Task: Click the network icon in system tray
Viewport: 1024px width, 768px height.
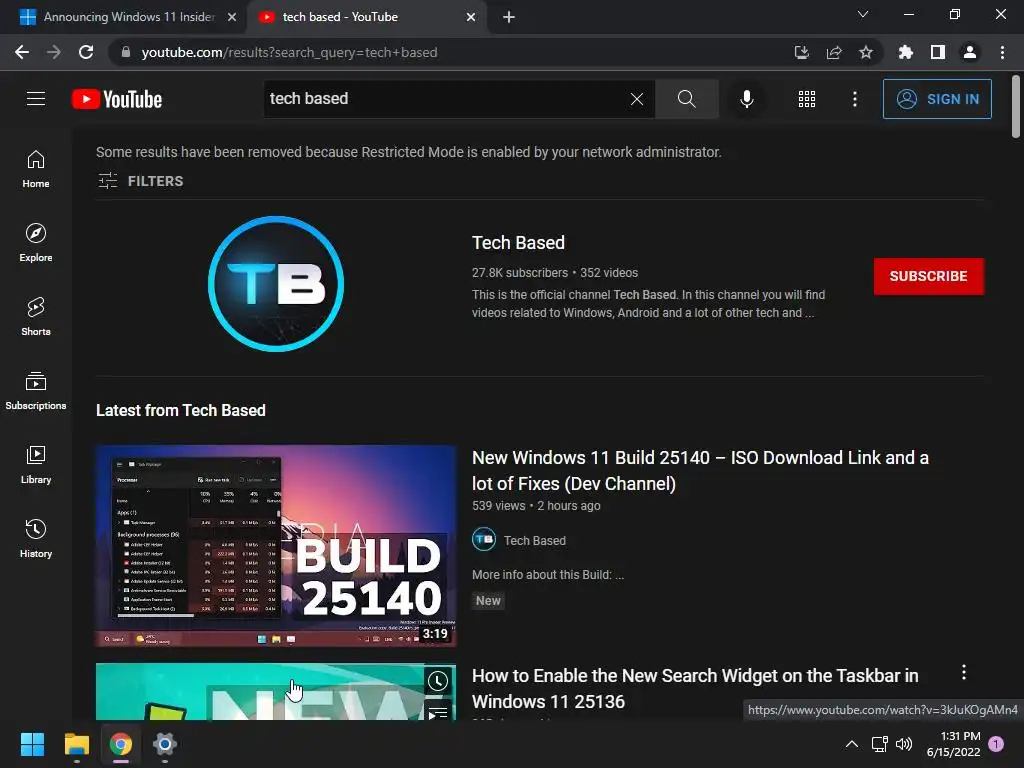Action: click(879, 744)
